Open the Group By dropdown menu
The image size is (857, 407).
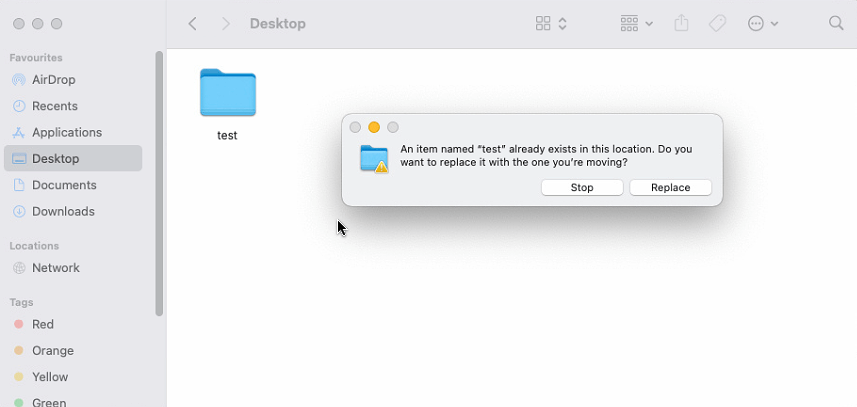pyautogui.click(x=636, y=23)
